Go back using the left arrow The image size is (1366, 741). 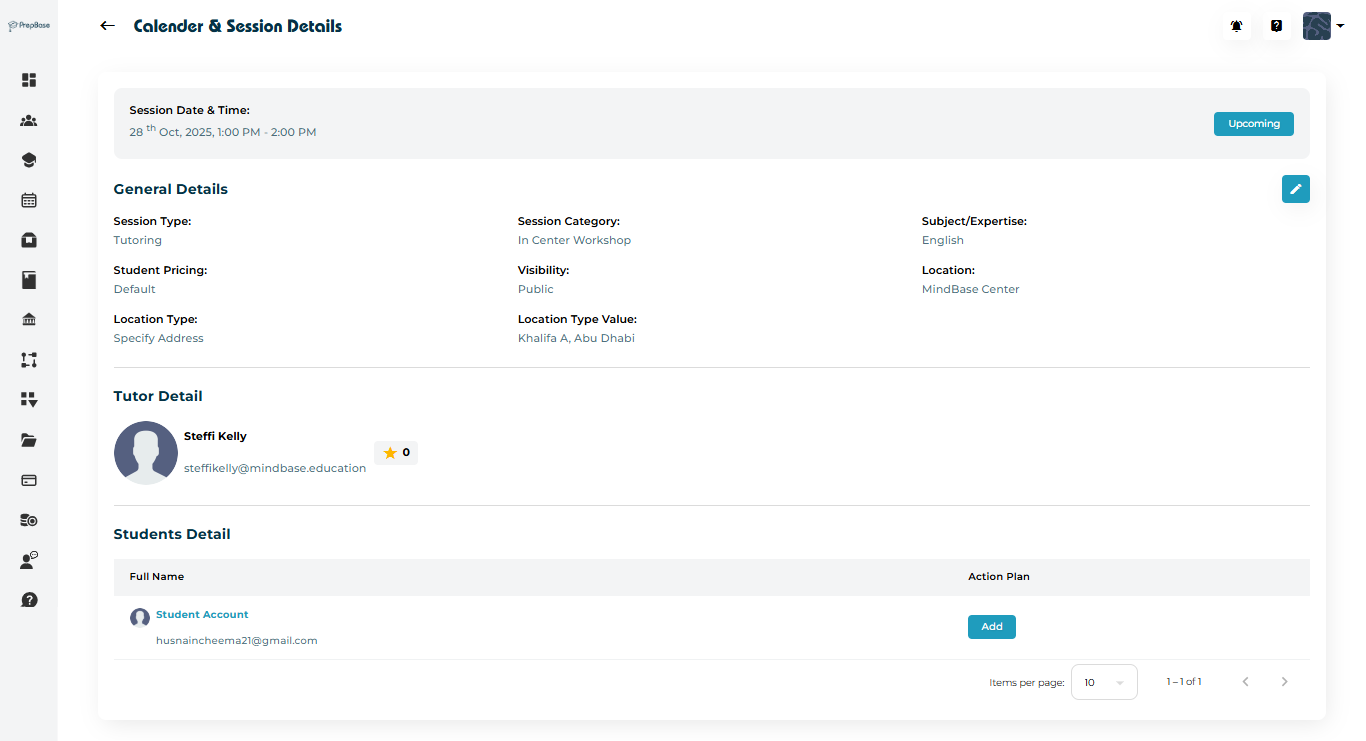point(108,26)
